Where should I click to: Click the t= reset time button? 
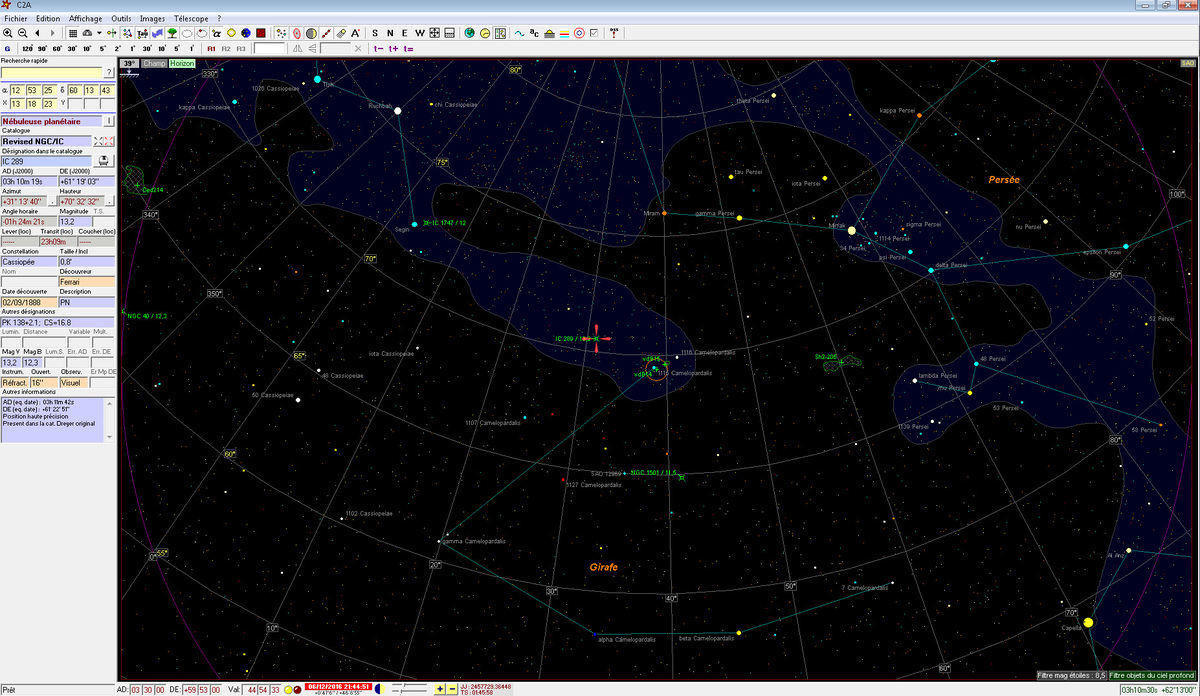408,48
